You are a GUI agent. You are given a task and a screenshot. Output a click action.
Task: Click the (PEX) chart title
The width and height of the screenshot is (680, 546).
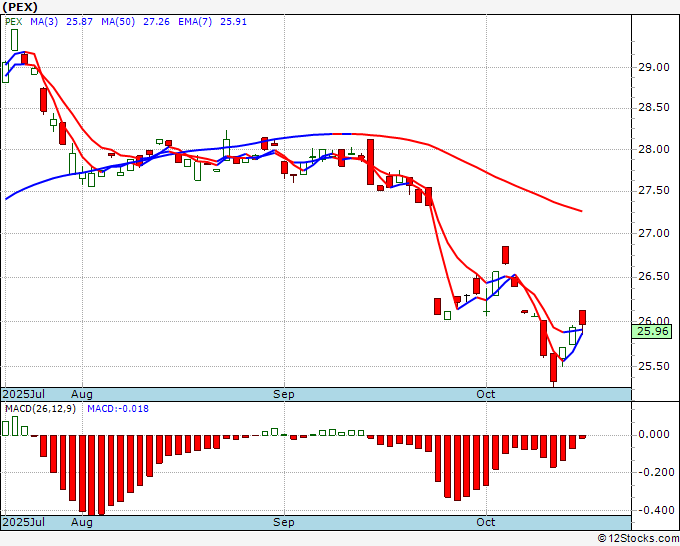click(x=20, y=7)
